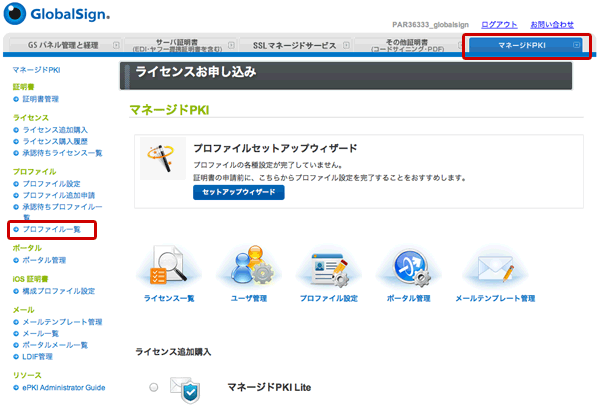Click the ユーザ管理 label under icon
Image resolution: width=600 pixels, height=406 pixels.
tap(249, 298)
